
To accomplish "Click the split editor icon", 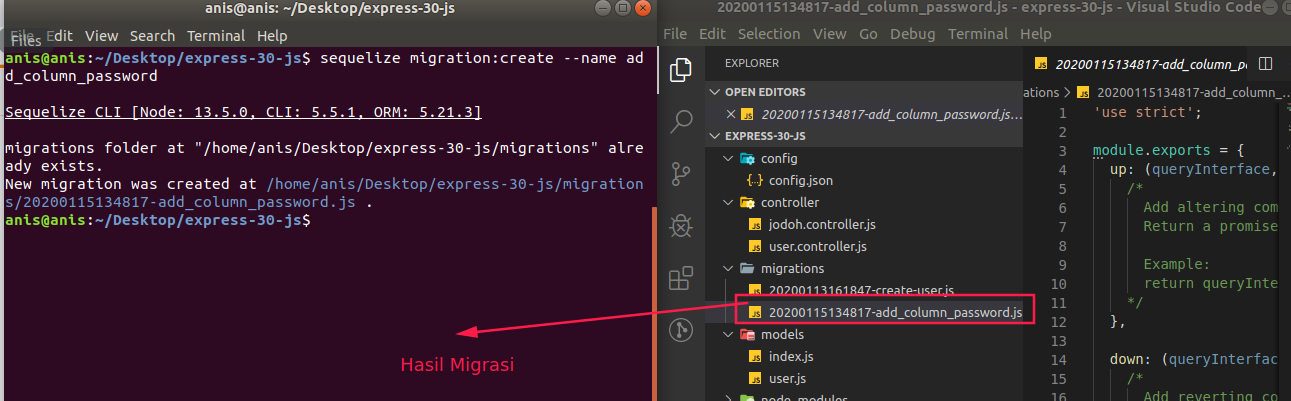I will pos(1266,64).
